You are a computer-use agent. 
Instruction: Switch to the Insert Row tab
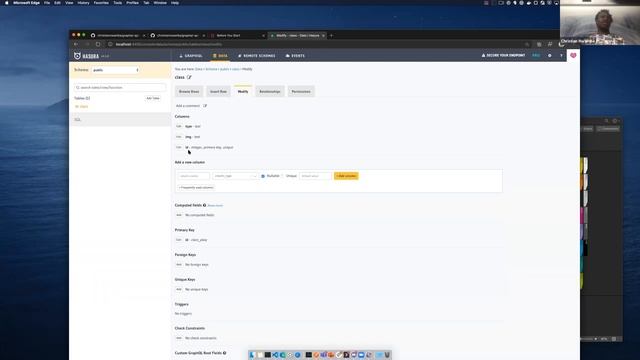pyautogui.click(x=218, y=91)
